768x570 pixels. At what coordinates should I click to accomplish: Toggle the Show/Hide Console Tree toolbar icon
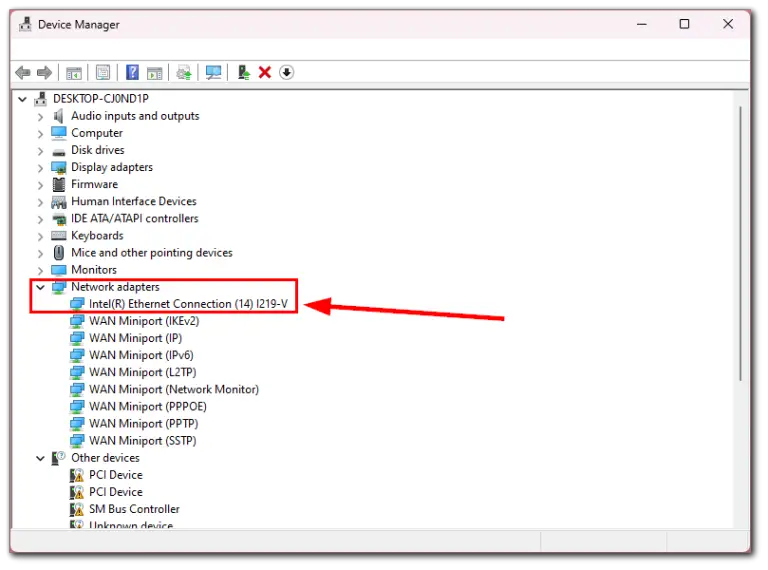74,73
